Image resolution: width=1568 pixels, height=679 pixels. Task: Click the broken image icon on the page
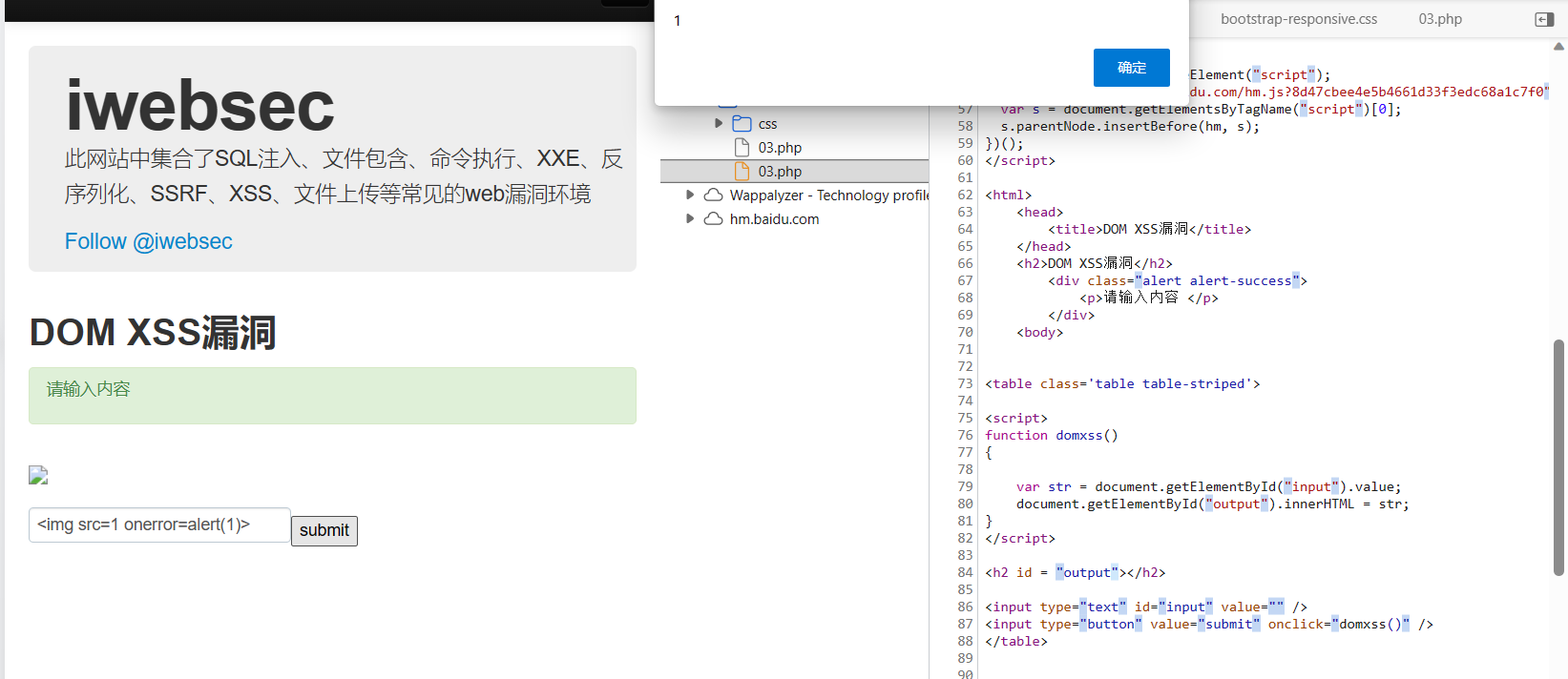tap(38, 475)
